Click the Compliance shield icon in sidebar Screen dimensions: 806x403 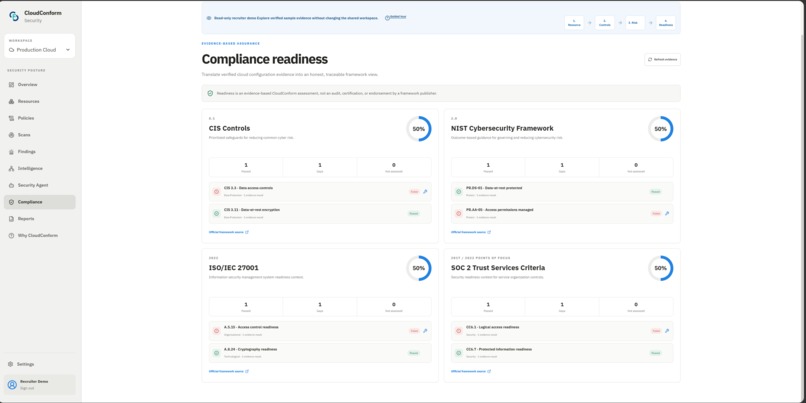[11, 202]
